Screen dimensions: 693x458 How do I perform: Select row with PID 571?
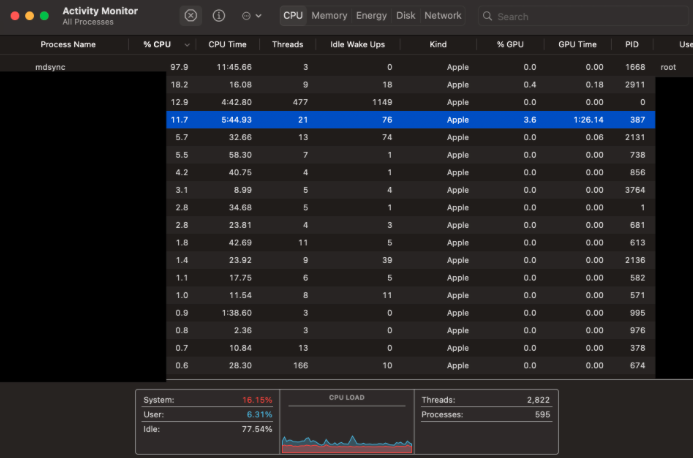point(411,295)
